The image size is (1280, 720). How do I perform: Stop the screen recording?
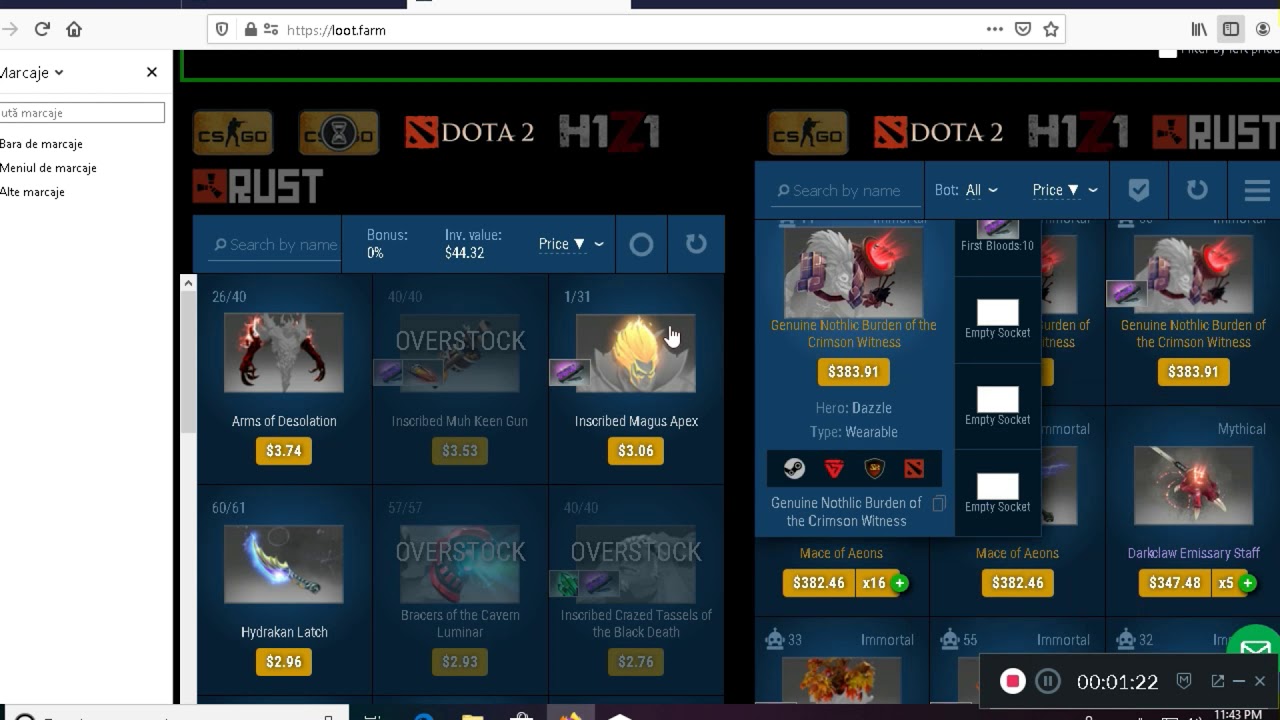pos(1013,681)
